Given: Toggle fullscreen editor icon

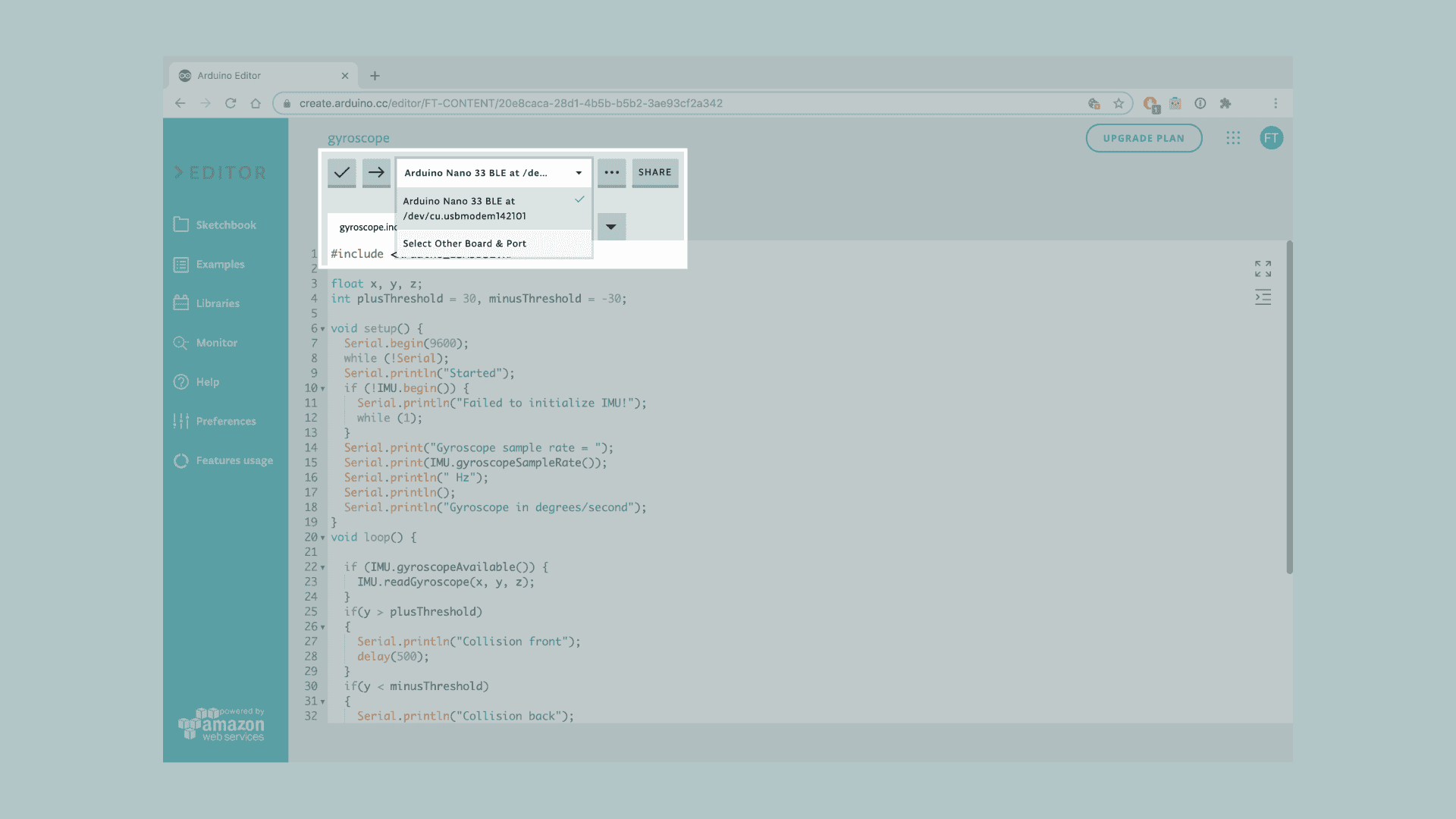Looking at the screenshot, I should [x=1263, y=268].
